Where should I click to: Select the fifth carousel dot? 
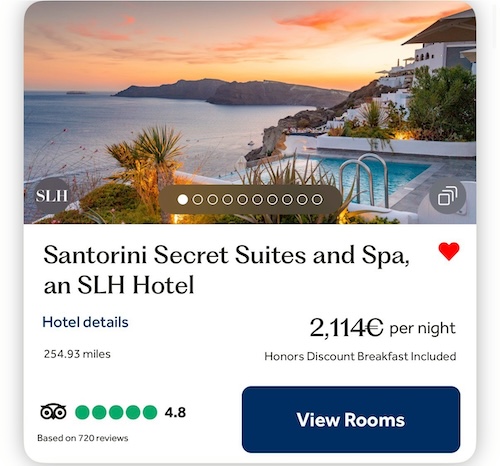tap(242, 200)
